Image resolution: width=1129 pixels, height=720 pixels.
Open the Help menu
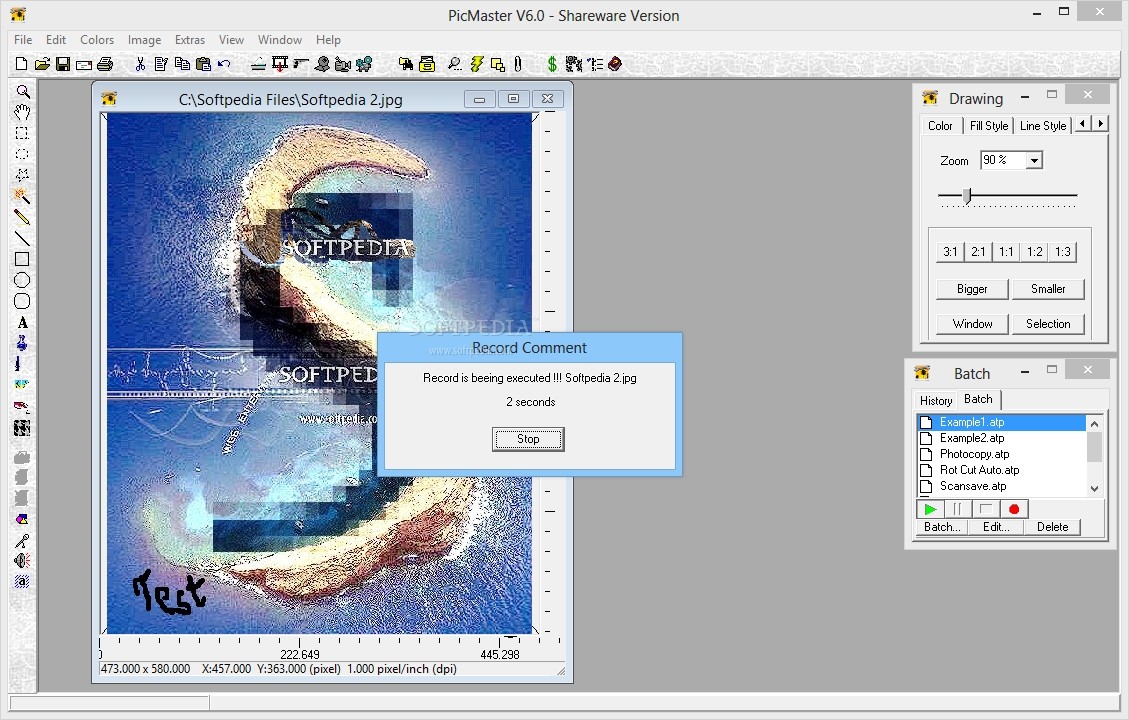coord(328,40)
